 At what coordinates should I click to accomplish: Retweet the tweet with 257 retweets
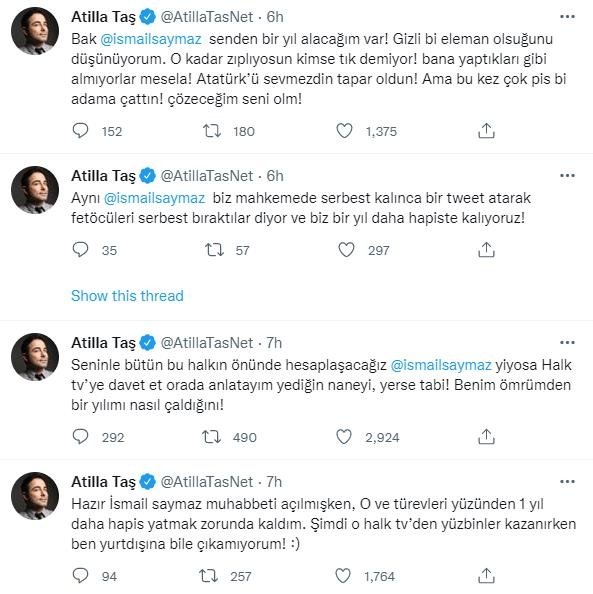click(209, 576)
